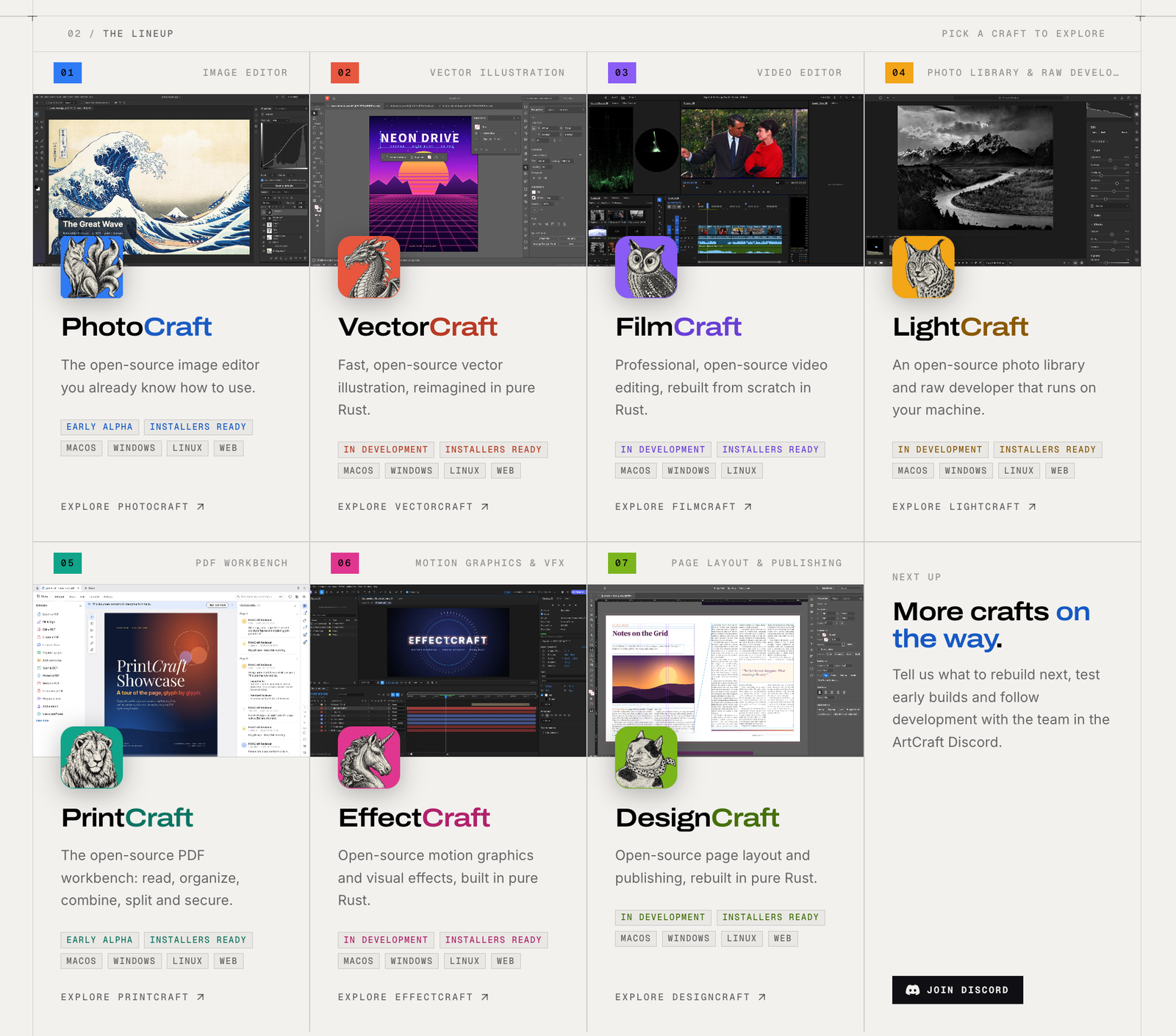Follow the Explore DesignCraft link
This screenshot has width=1176, height=1036.
pyautogui.click(x=691, y=997)
